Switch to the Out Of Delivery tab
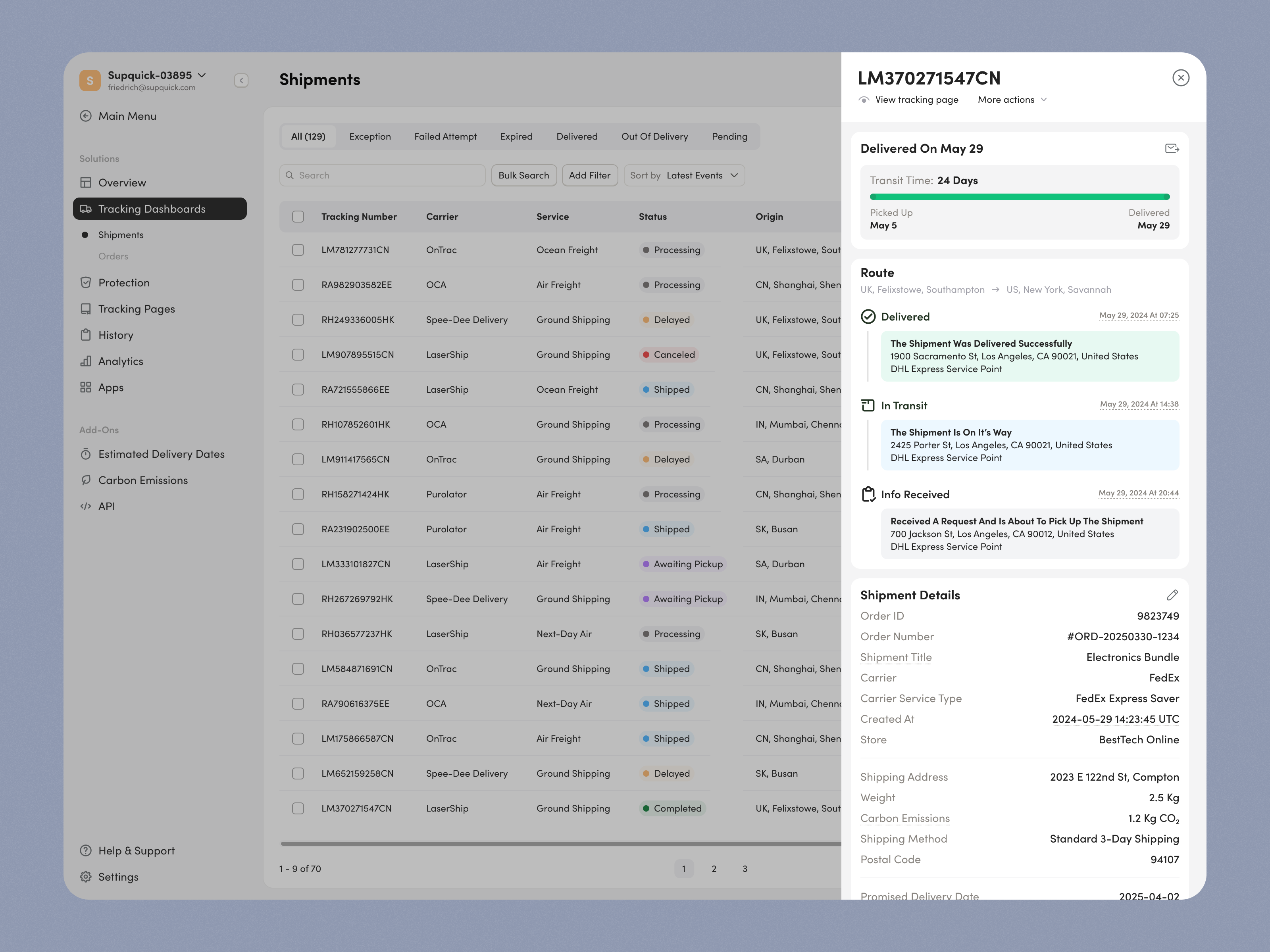The width and height of the screenshot is (1270, 952). [654, 136]
